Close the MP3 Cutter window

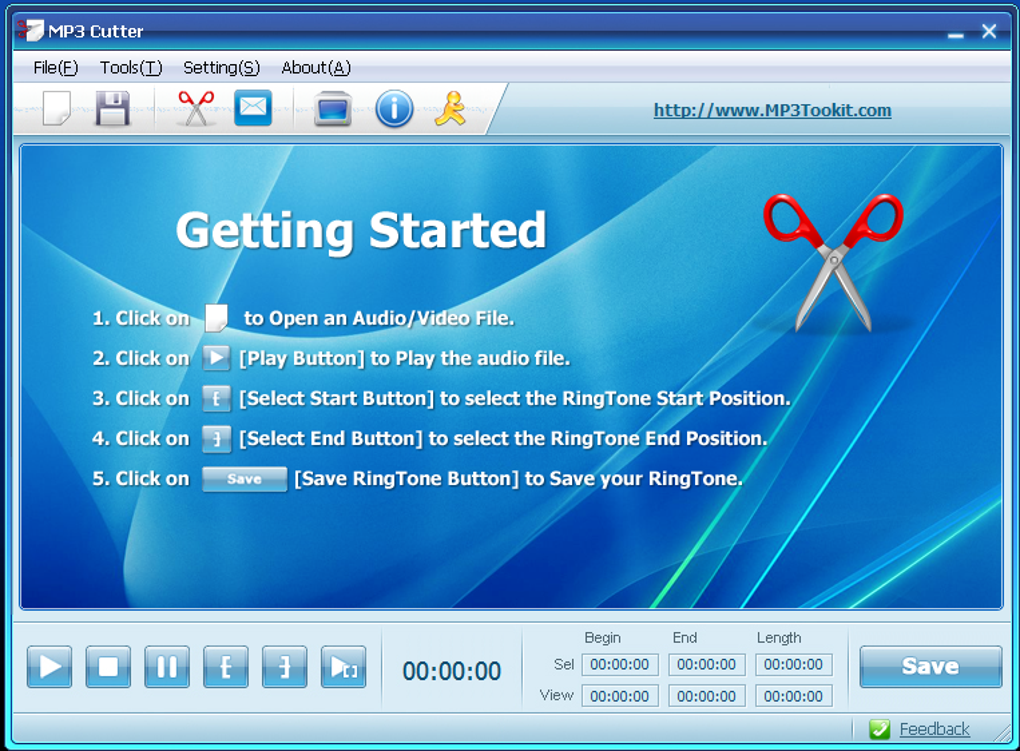[x=989, y=31]
